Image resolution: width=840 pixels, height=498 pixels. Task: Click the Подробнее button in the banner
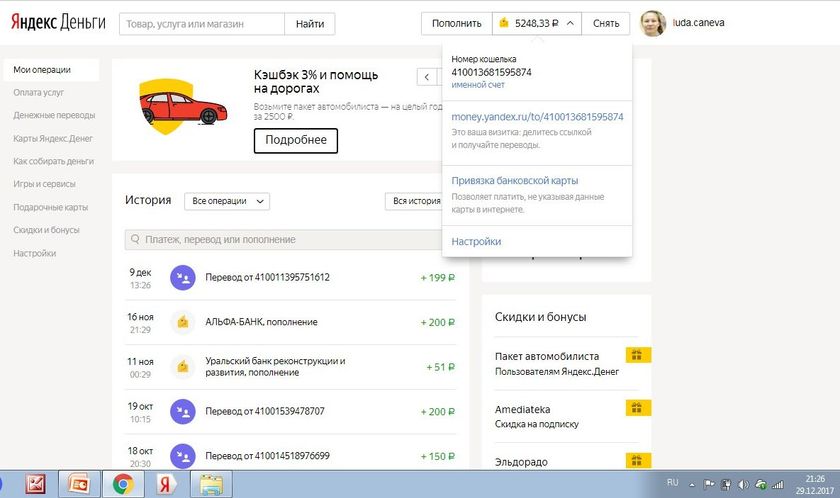coord(296,140)
